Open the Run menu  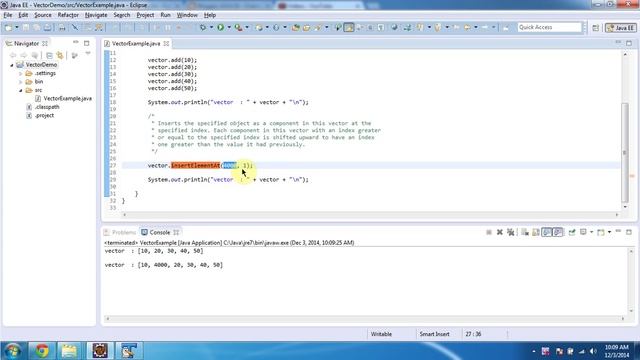tap(165, 15)
